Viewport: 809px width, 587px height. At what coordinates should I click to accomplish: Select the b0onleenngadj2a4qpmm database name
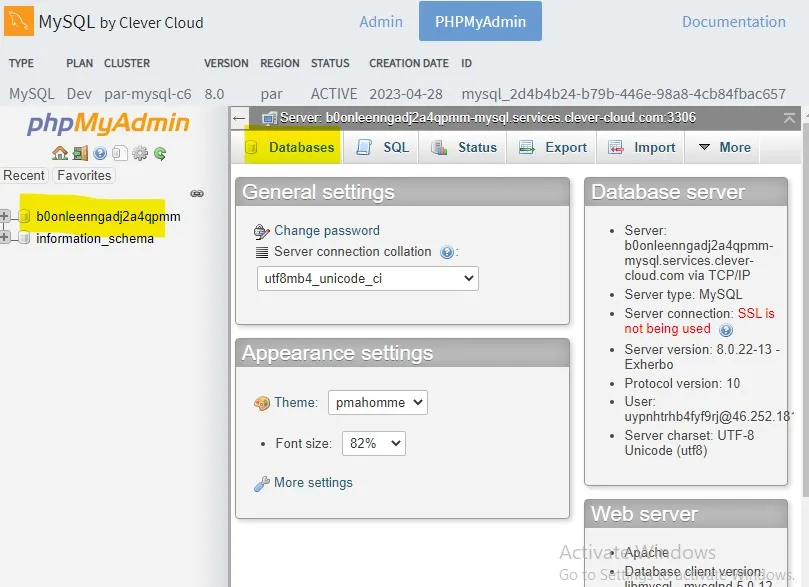[x=108, y=216]
